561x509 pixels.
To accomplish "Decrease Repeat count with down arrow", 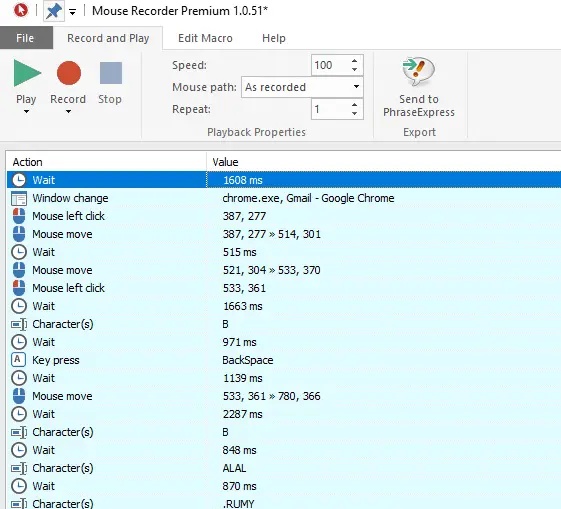I will pos(354,114).
